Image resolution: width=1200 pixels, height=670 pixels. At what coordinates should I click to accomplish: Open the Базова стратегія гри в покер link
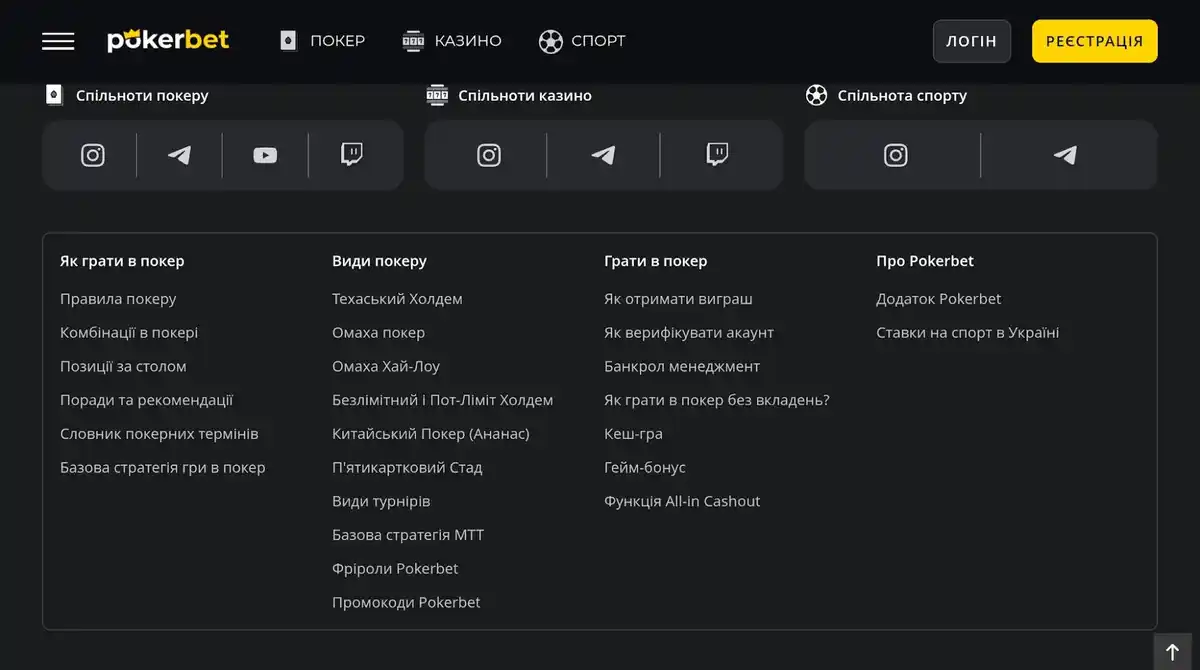(163, 467)
